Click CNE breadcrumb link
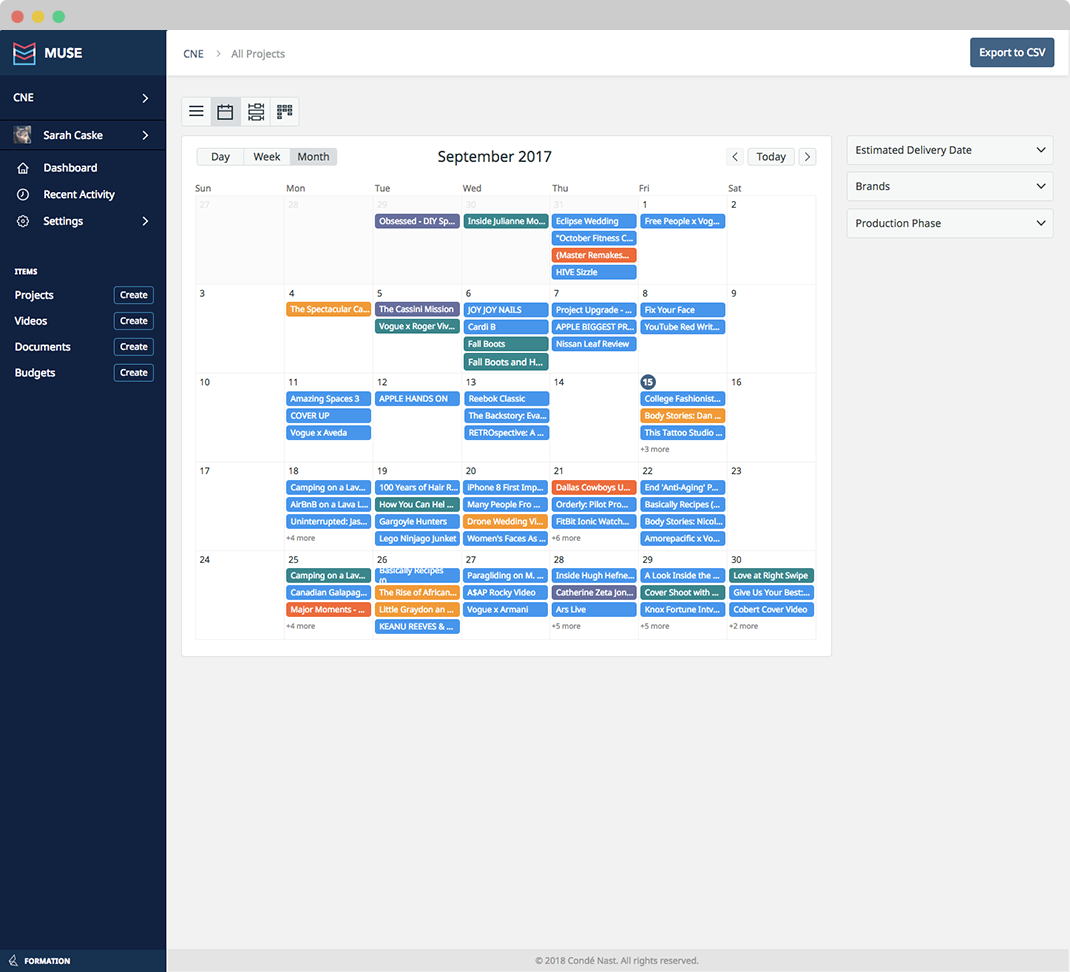 193,54
